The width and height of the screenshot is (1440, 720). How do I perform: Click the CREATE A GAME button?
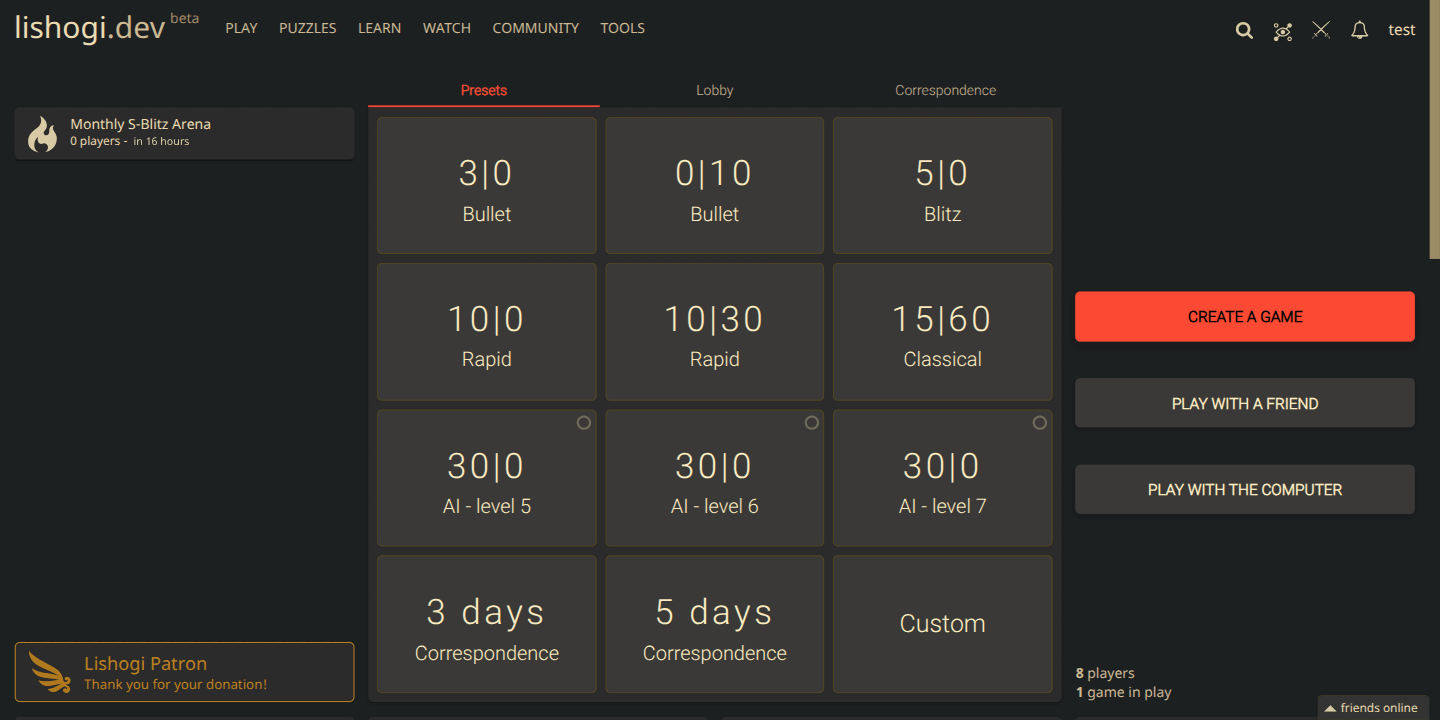(1244, 316)
